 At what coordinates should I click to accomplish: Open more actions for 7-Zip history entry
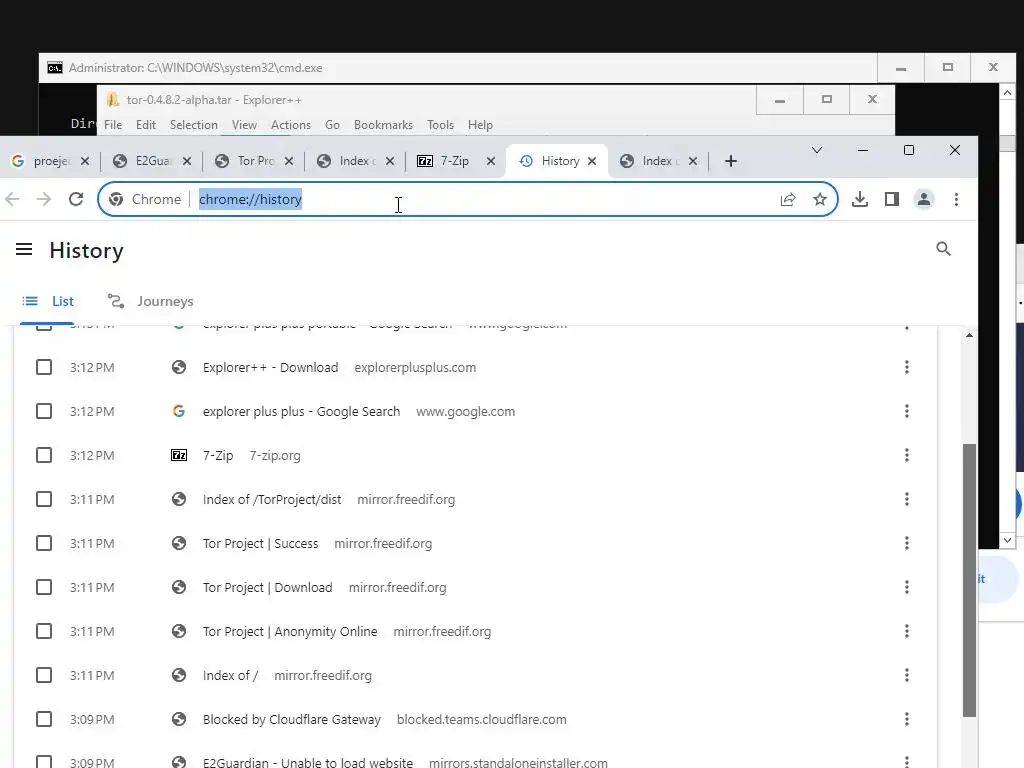pos(906,455)
